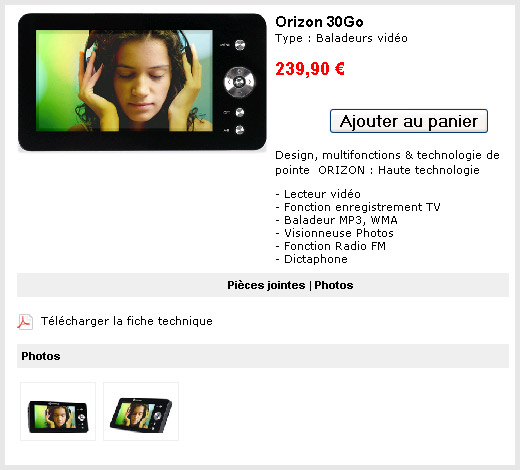Click the Orizon 30Go product title
Screen dimensions: 520x470
click(319, 22)
